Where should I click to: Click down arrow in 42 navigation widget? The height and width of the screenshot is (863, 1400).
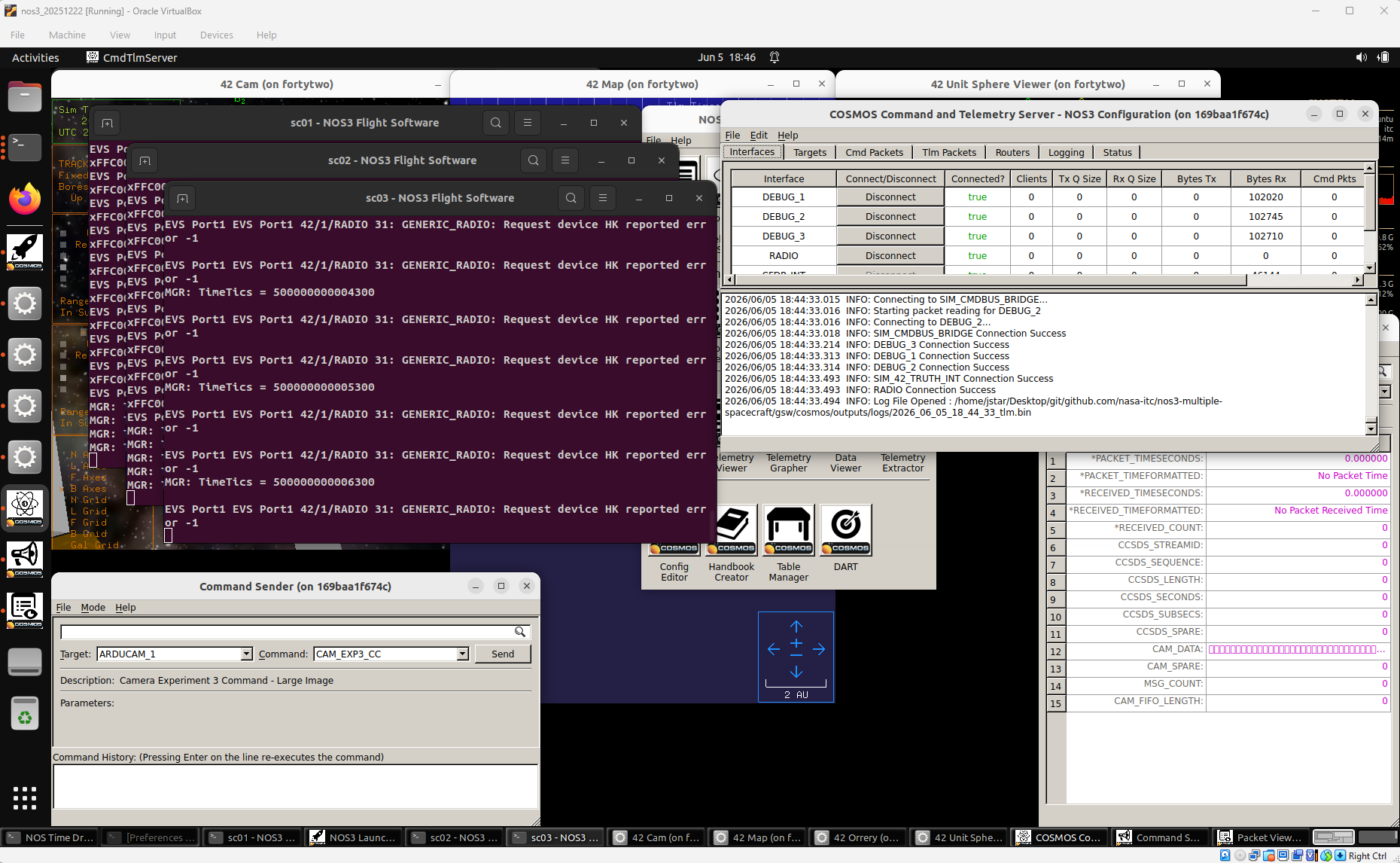click(x=796, y=672)
